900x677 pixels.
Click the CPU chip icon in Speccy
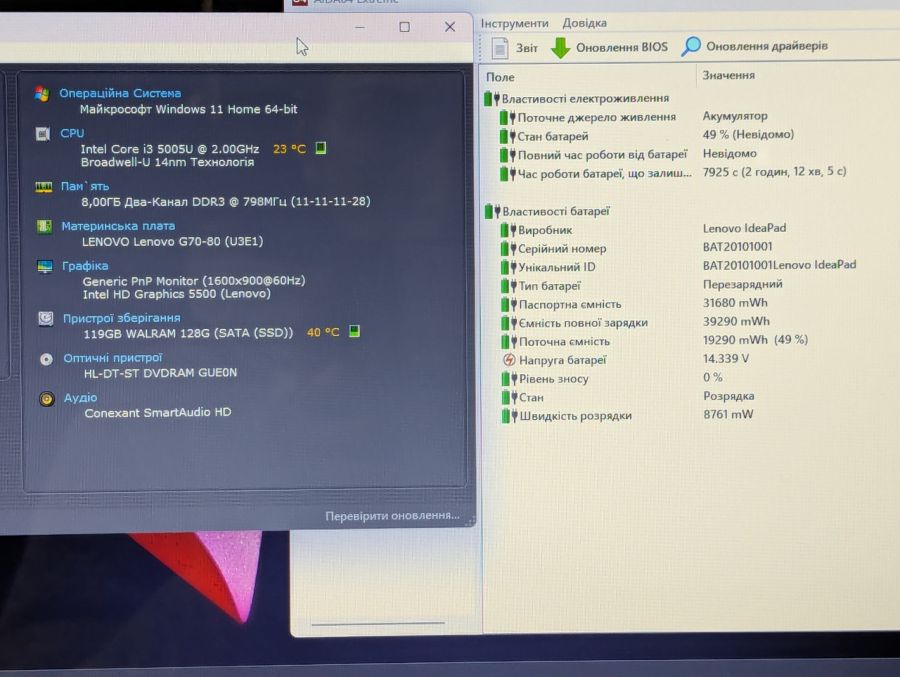43,134
